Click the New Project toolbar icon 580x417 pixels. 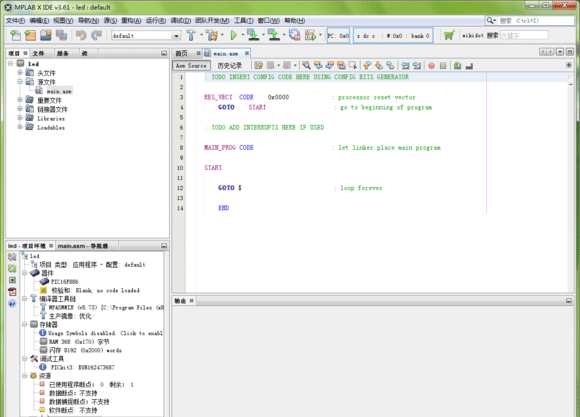[30, 35]
